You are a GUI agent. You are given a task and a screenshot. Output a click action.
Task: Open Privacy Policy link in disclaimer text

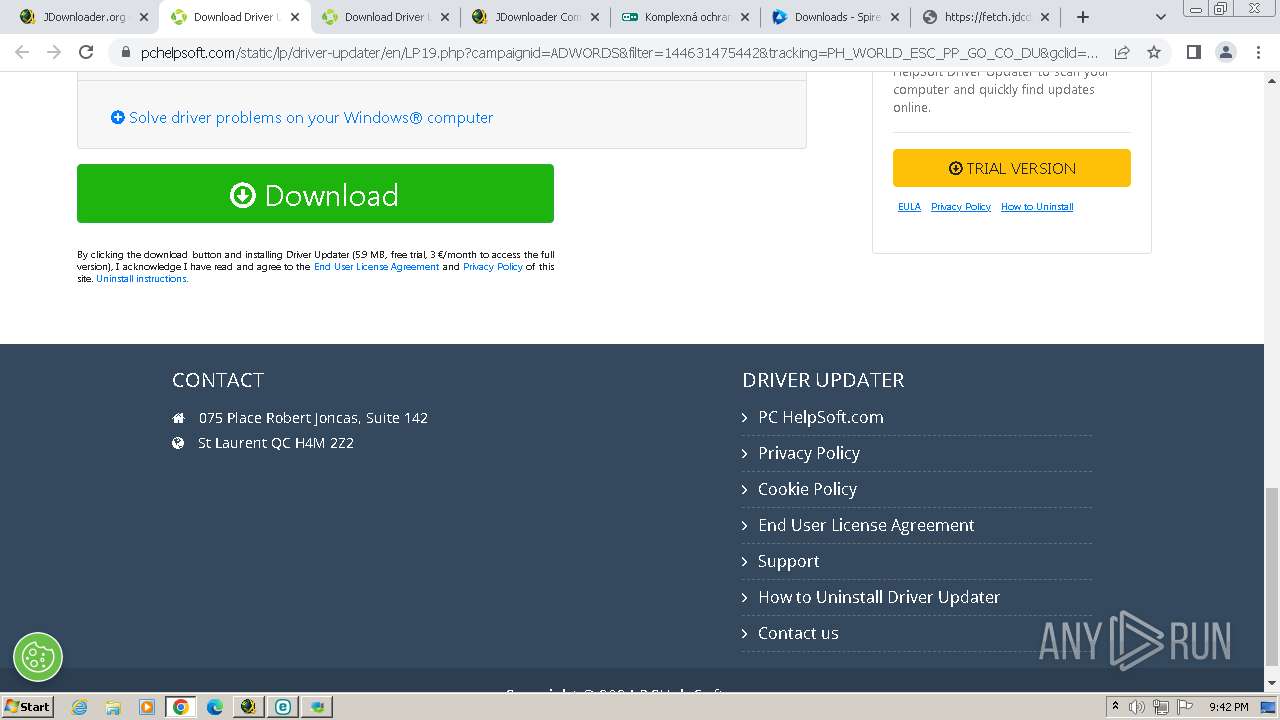tap(493, 267)
